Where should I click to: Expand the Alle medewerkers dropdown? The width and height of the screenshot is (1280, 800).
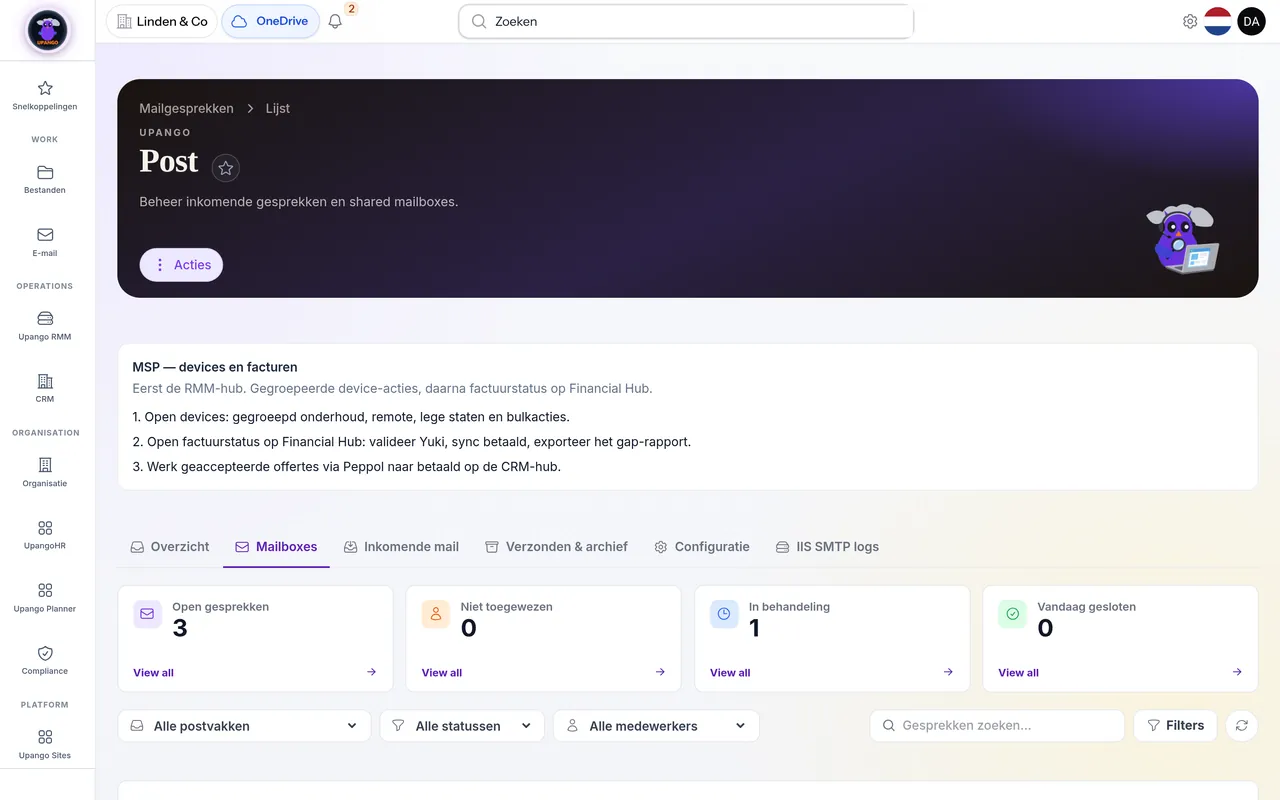coord(656,726)
